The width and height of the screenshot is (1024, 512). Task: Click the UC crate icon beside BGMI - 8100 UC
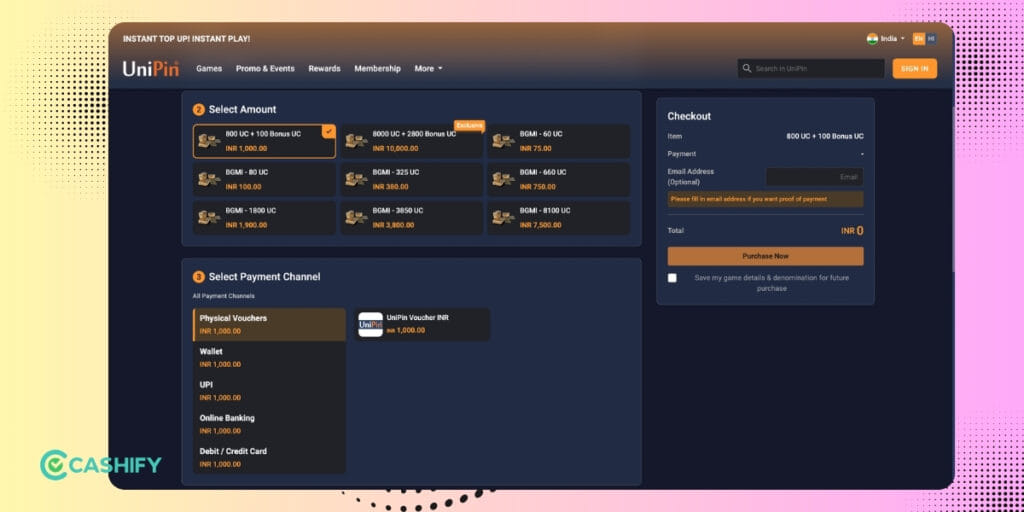[x=503, y=217]
